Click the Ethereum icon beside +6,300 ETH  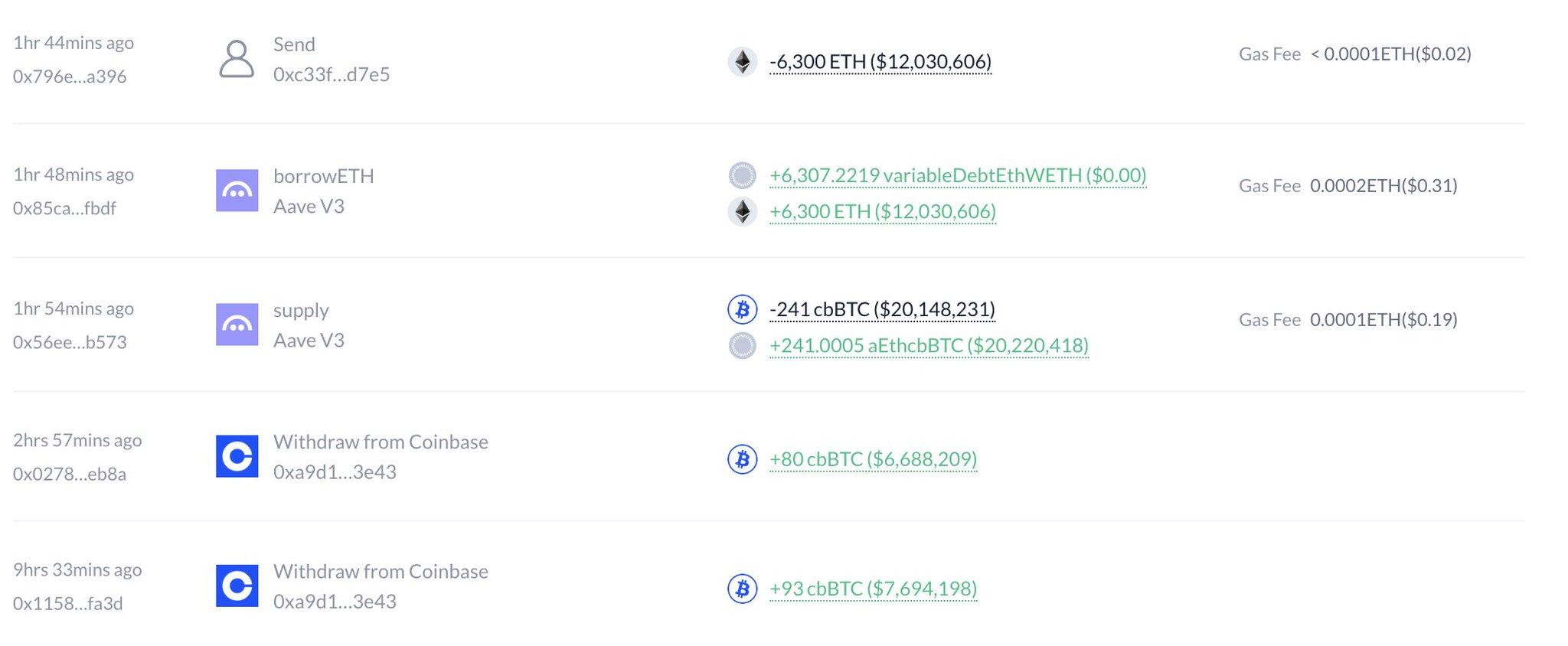(742, 211)
